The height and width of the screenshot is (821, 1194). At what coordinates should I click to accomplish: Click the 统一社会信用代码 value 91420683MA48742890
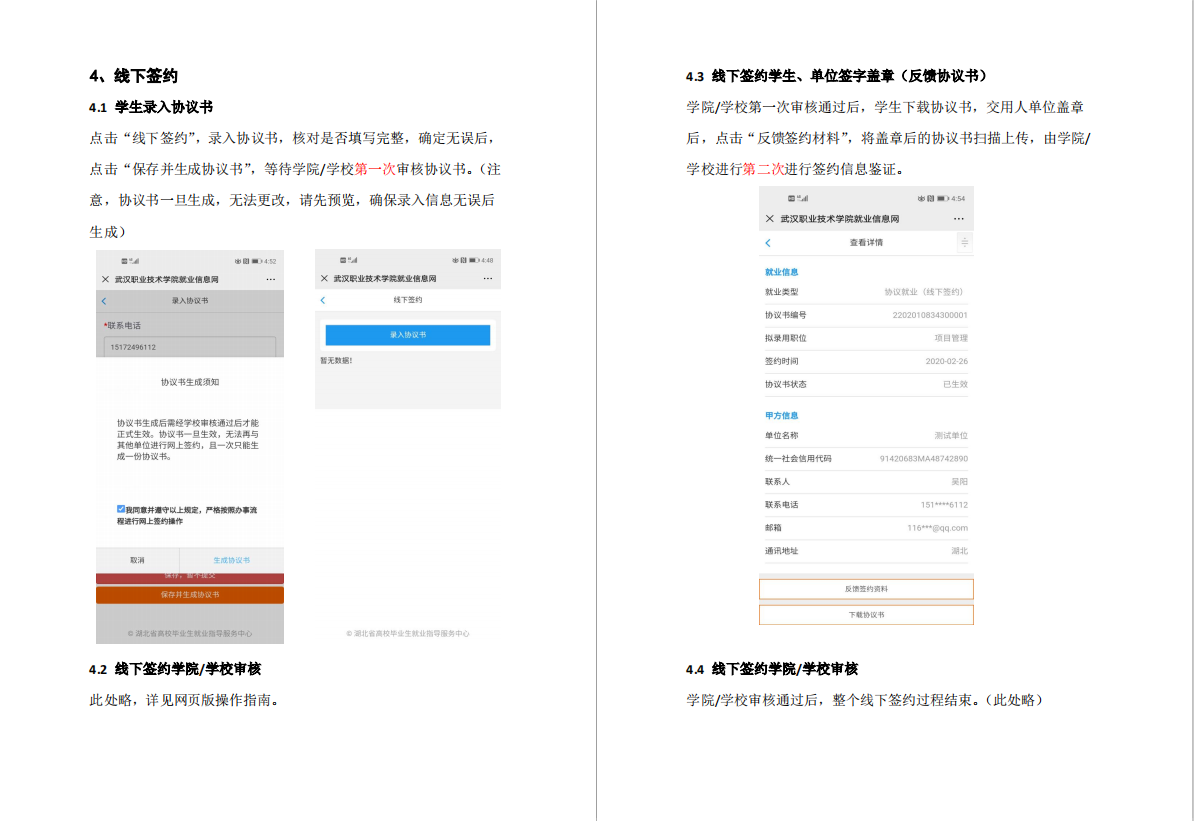(924, 458)
